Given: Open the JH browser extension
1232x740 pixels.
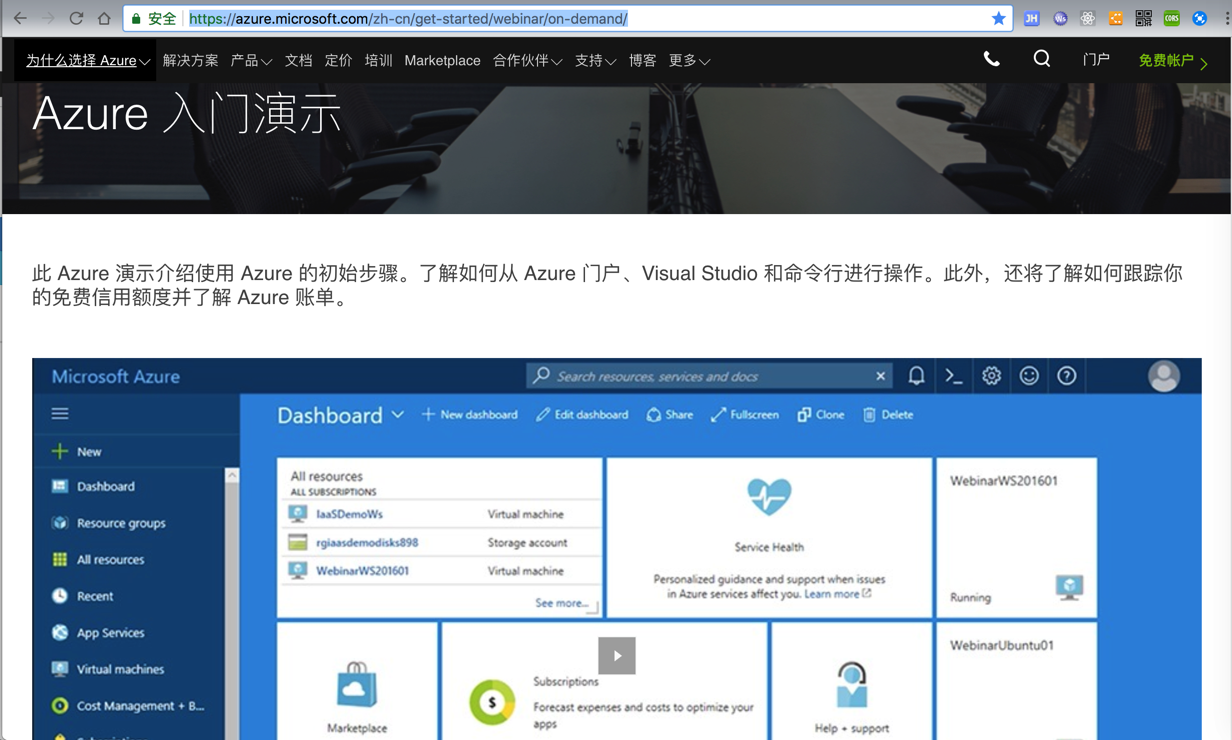Looking at the screenshot, I should coord(1032,18).
